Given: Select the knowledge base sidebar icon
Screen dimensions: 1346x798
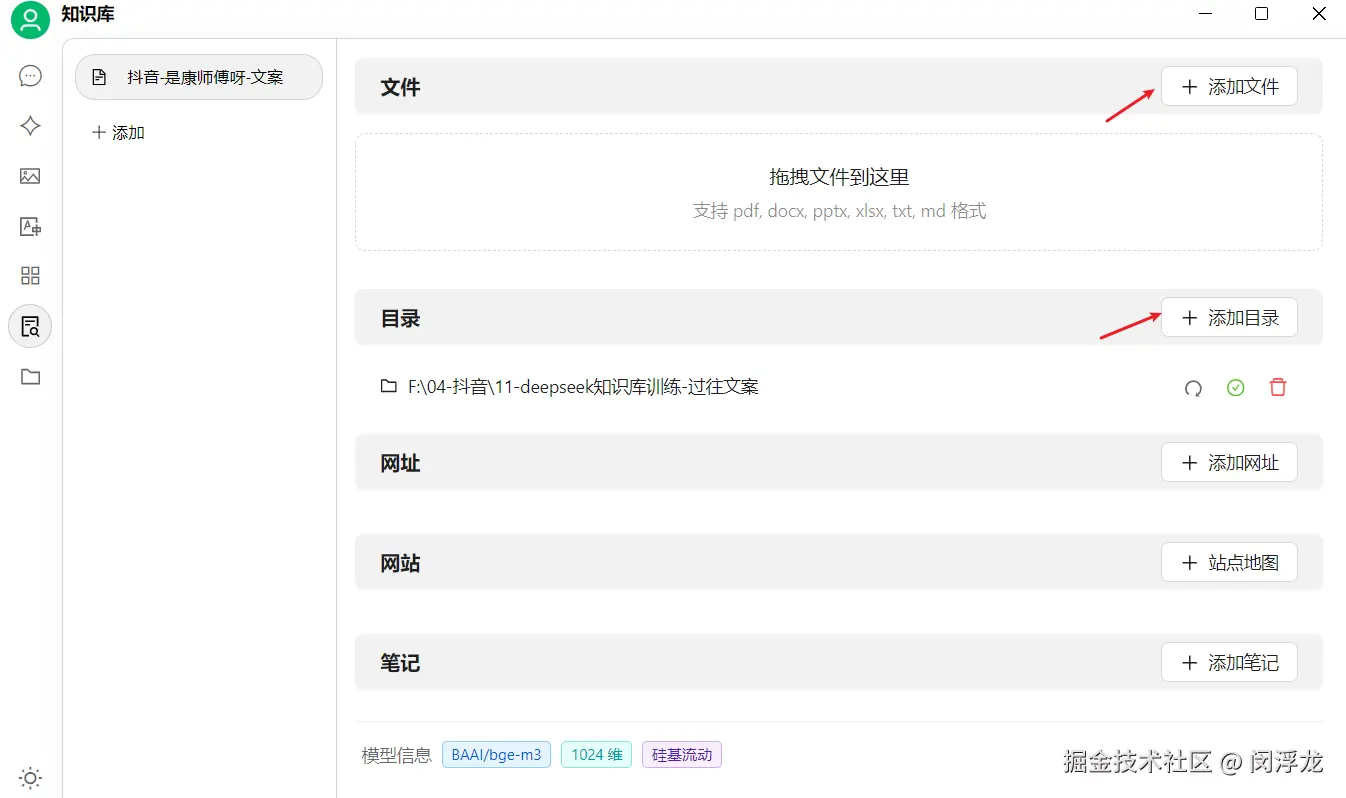Looking at the screenshot, I should coord(30,326).
